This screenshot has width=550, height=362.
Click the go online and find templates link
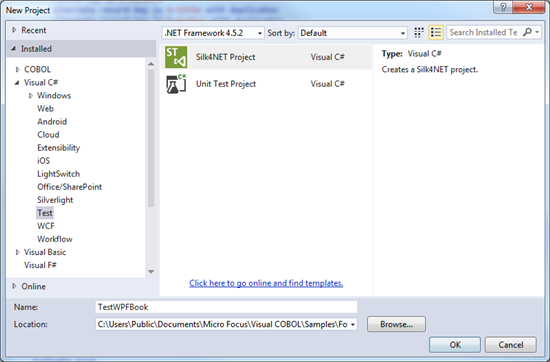(266, 283)
